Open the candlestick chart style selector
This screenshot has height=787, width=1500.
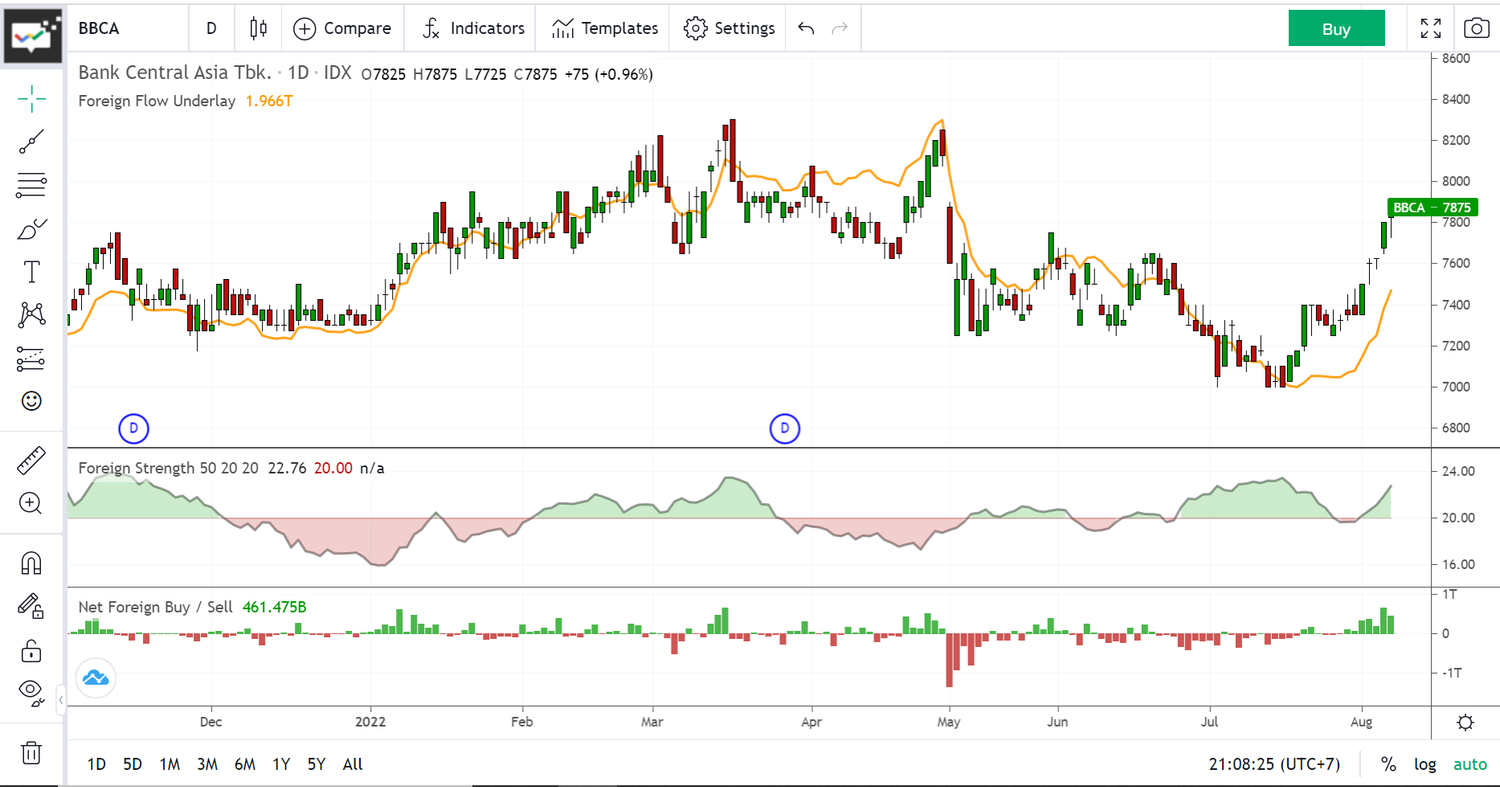257,28
